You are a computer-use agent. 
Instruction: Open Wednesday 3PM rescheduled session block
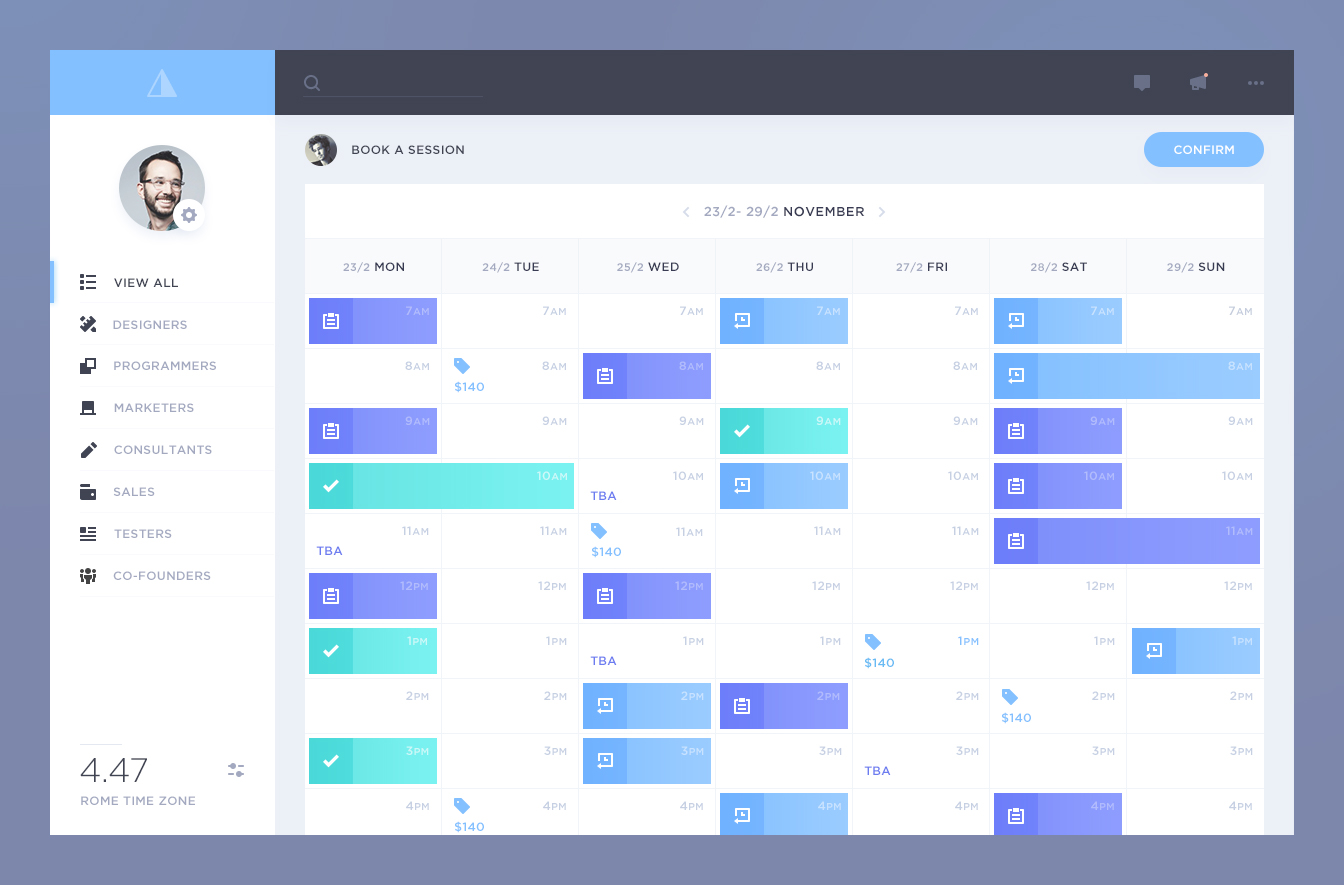pyautogui.click(x=647, y=761)
